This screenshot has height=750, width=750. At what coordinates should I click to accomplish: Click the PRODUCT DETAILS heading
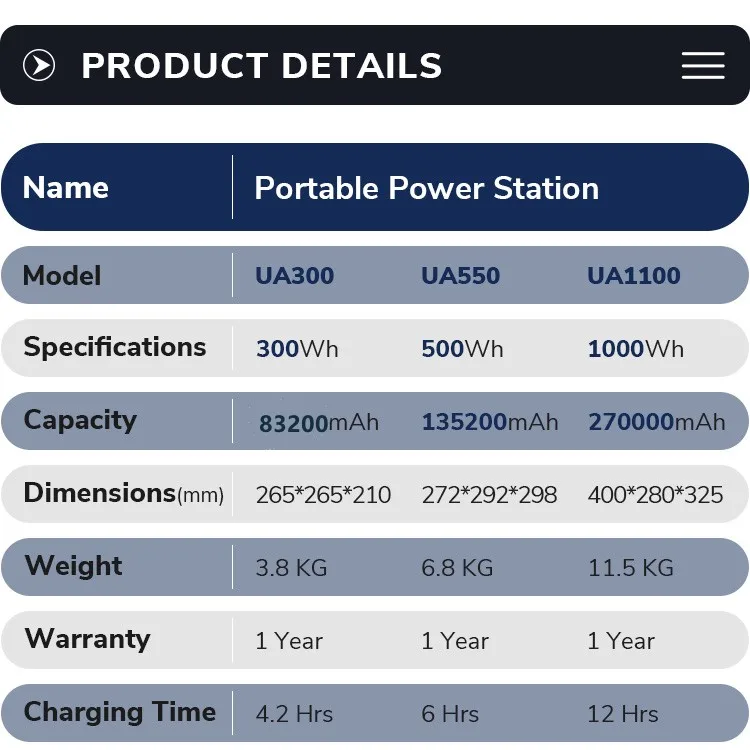coord(261,66)
